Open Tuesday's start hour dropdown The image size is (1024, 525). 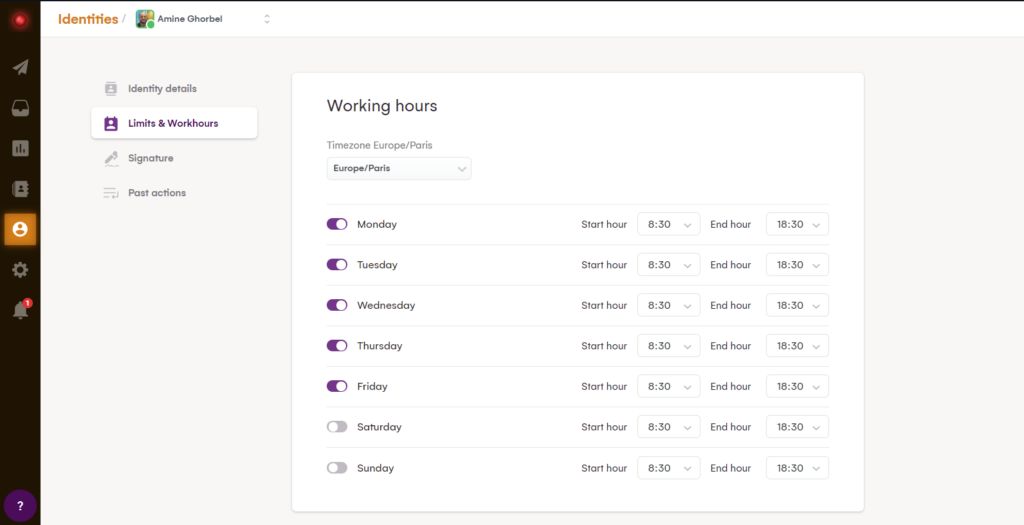coord(668,265)
